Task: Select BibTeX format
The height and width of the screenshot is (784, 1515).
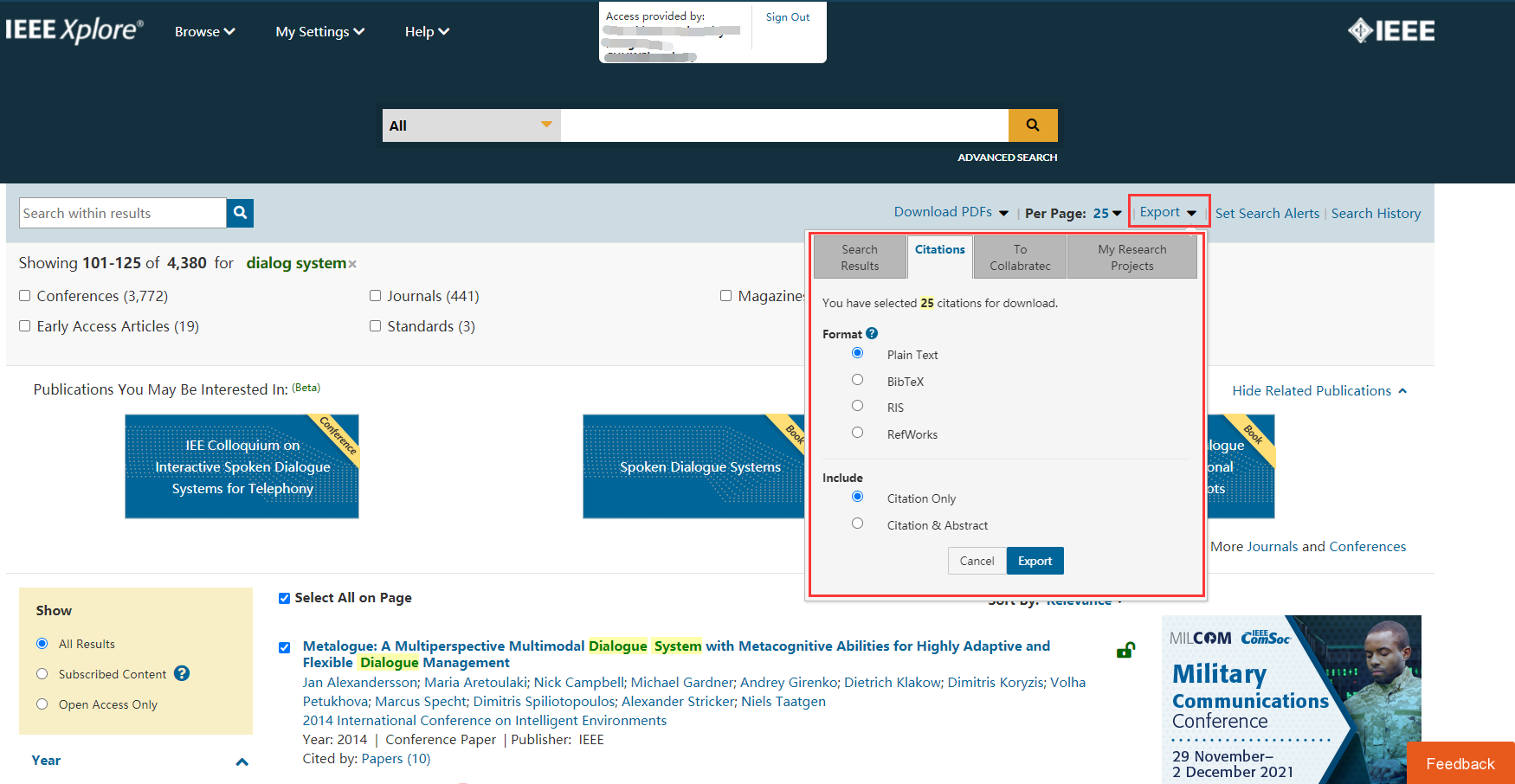Action: [857, 380]
